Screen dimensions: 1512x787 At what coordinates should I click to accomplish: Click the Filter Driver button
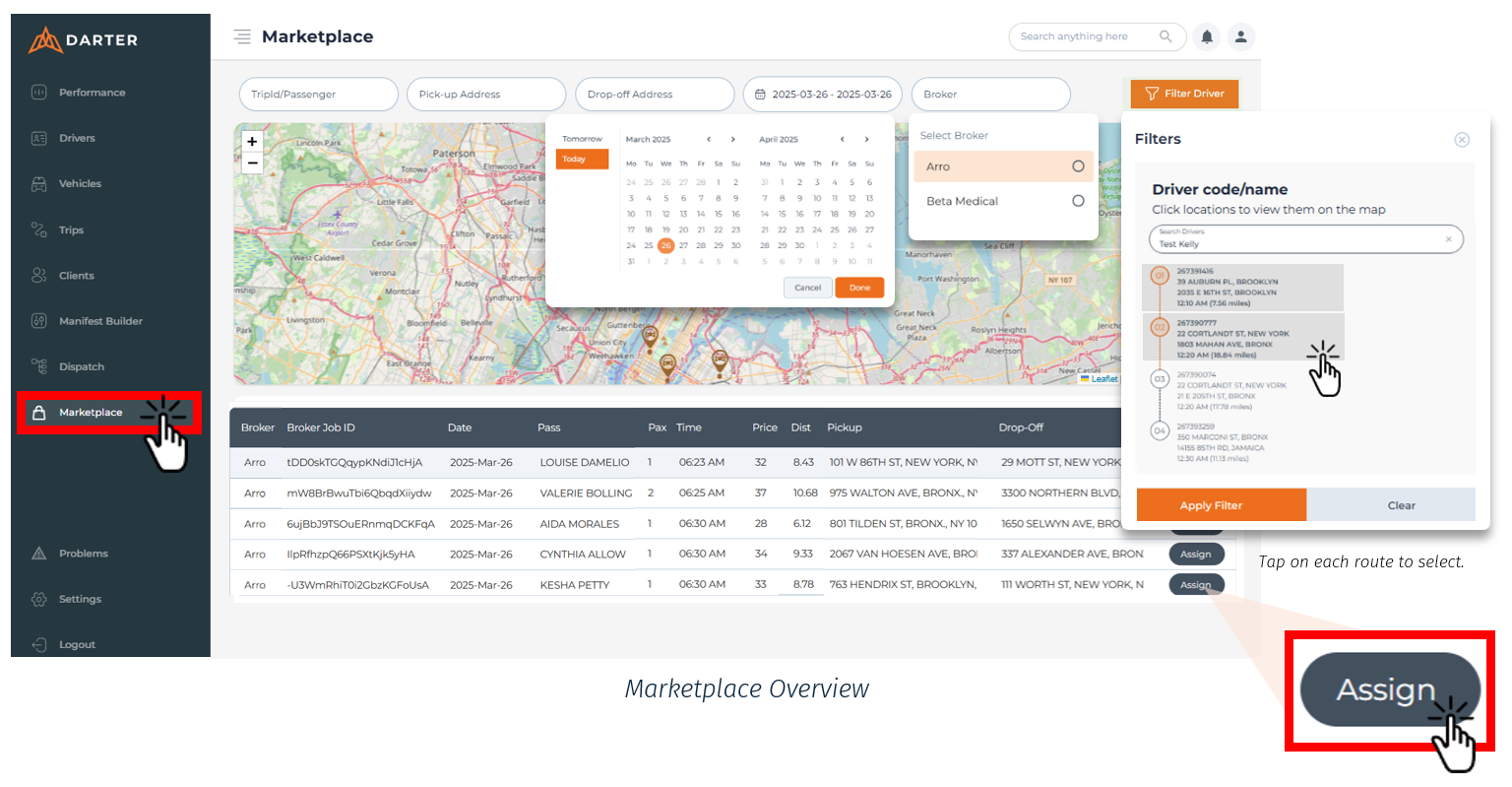[1184, 94]
